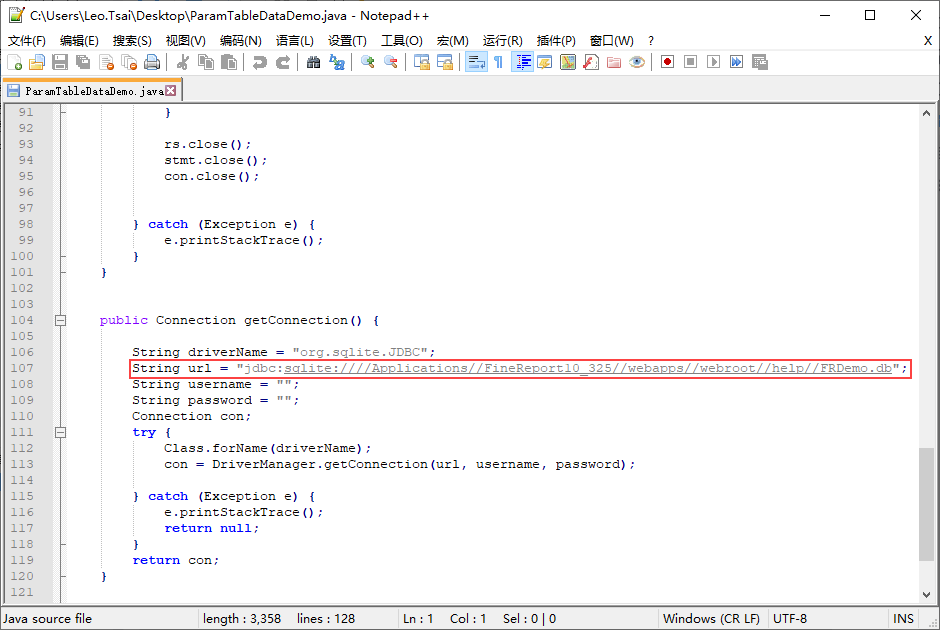This screenshot has width=940, height=630.
Task: Open a file using the folder icon
Action: tap(37, 62)
